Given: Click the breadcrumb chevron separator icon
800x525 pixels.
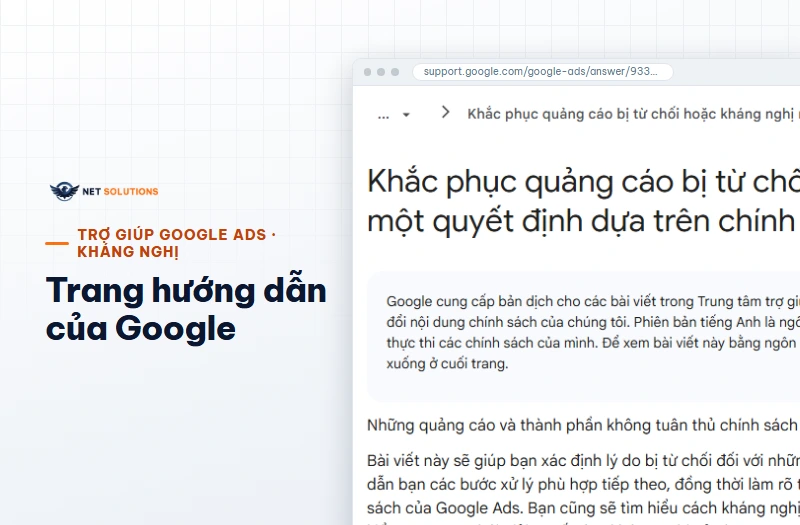Looking at the screenshot, I should point(445,112).
